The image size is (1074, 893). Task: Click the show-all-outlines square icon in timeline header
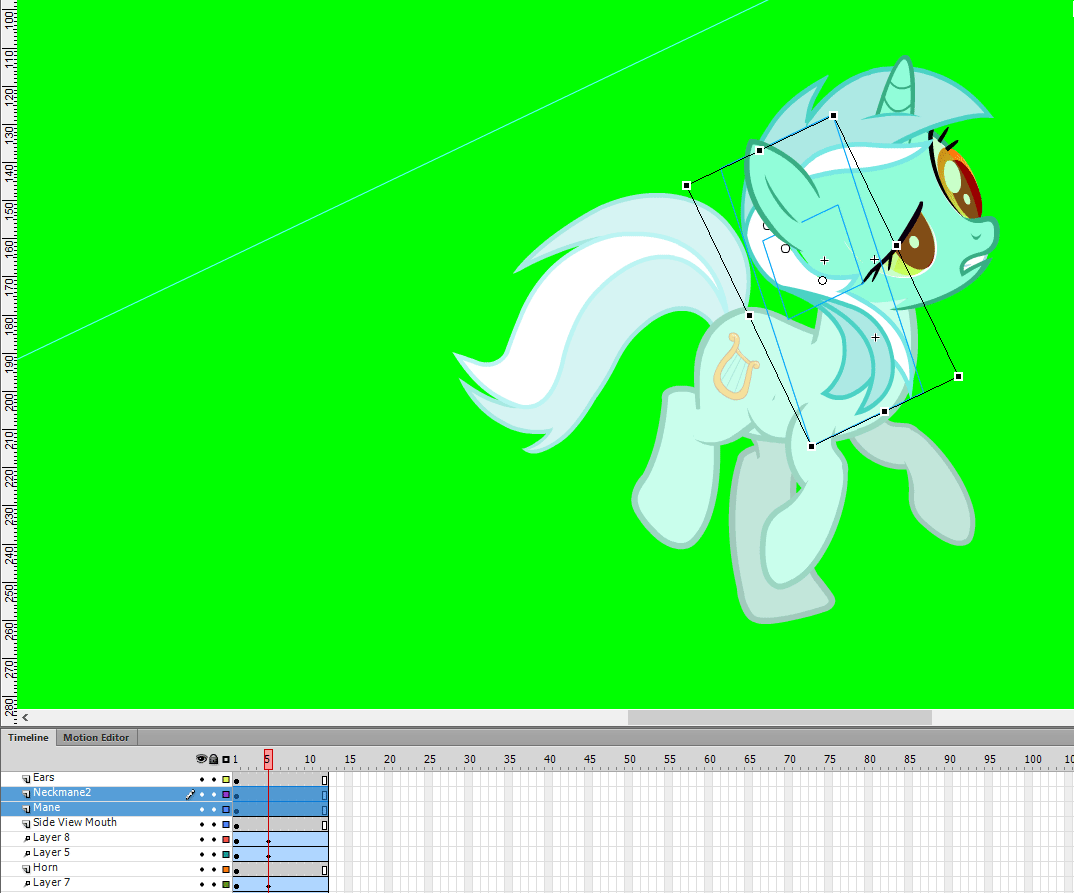pos(226,759)
